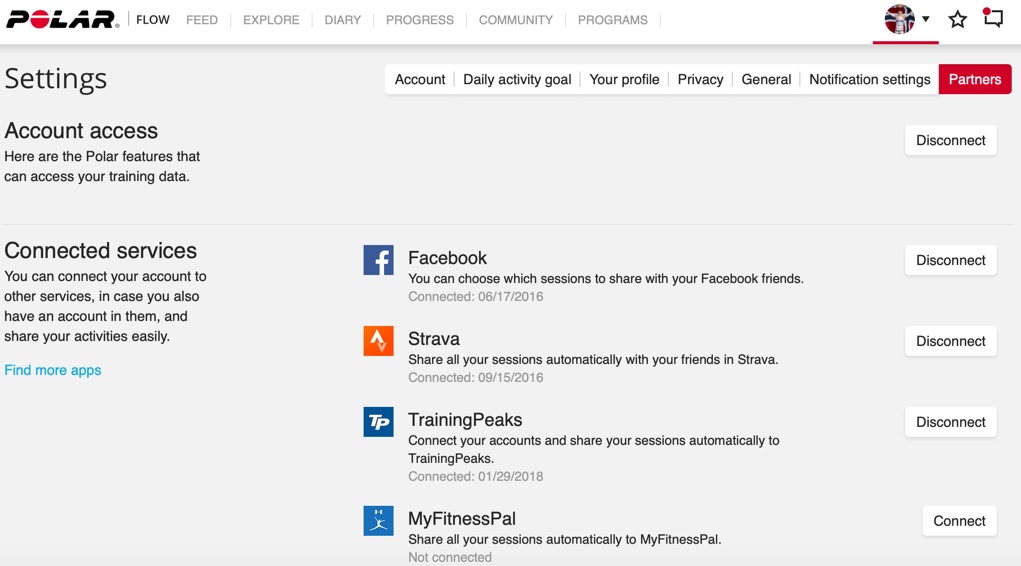
Task: Disconnect Account access
Action: coord(950,141)
